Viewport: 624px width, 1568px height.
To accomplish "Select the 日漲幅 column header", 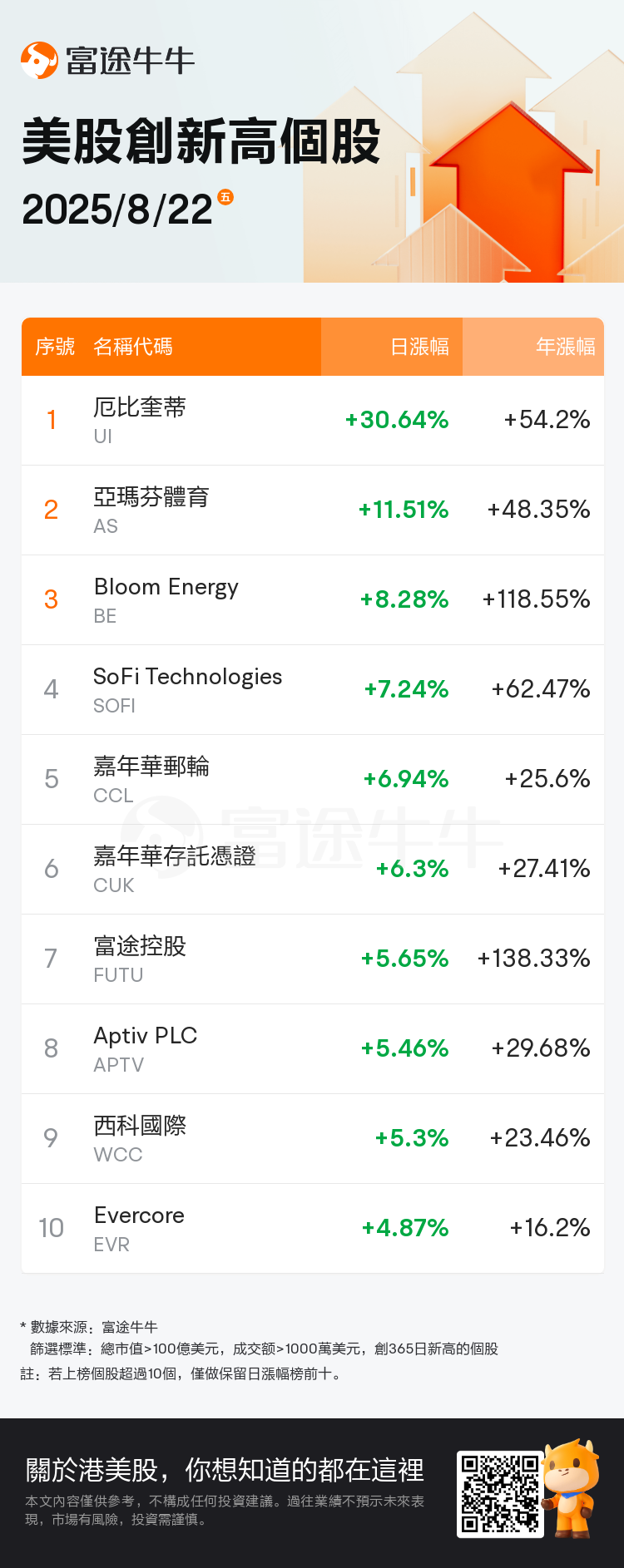I will 419,347.
